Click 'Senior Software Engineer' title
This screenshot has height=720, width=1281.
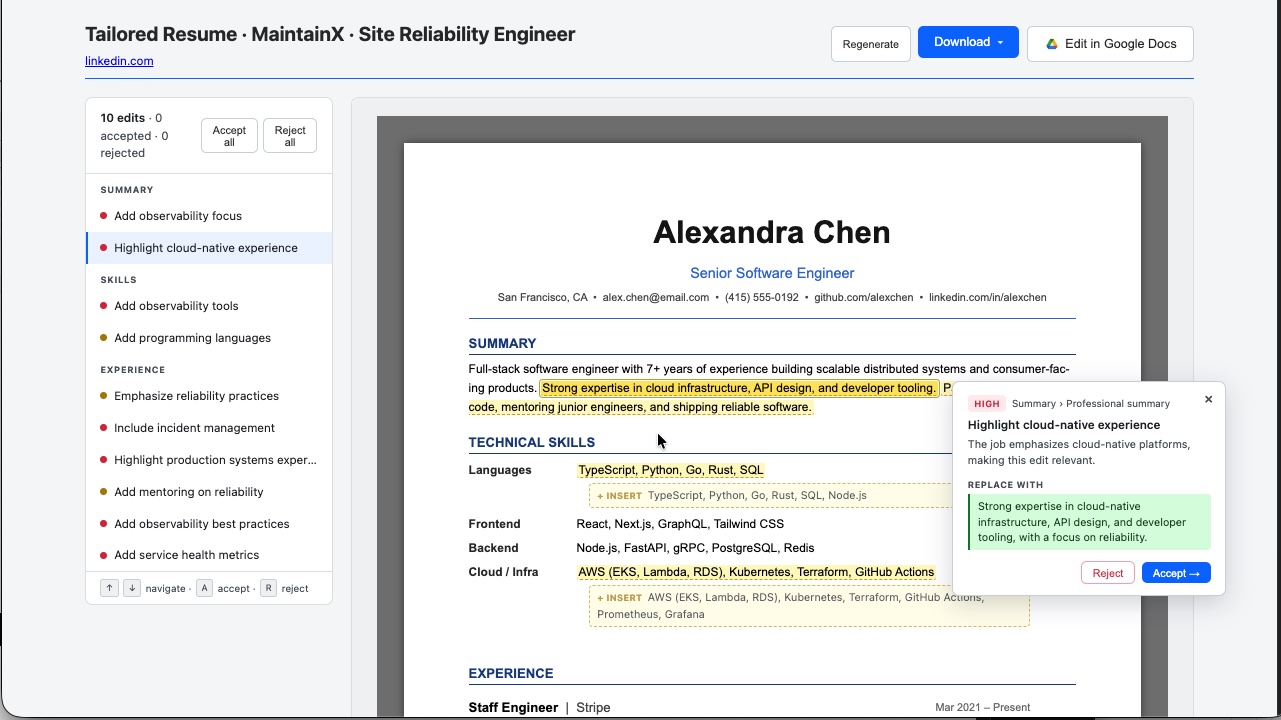(772, 273)
